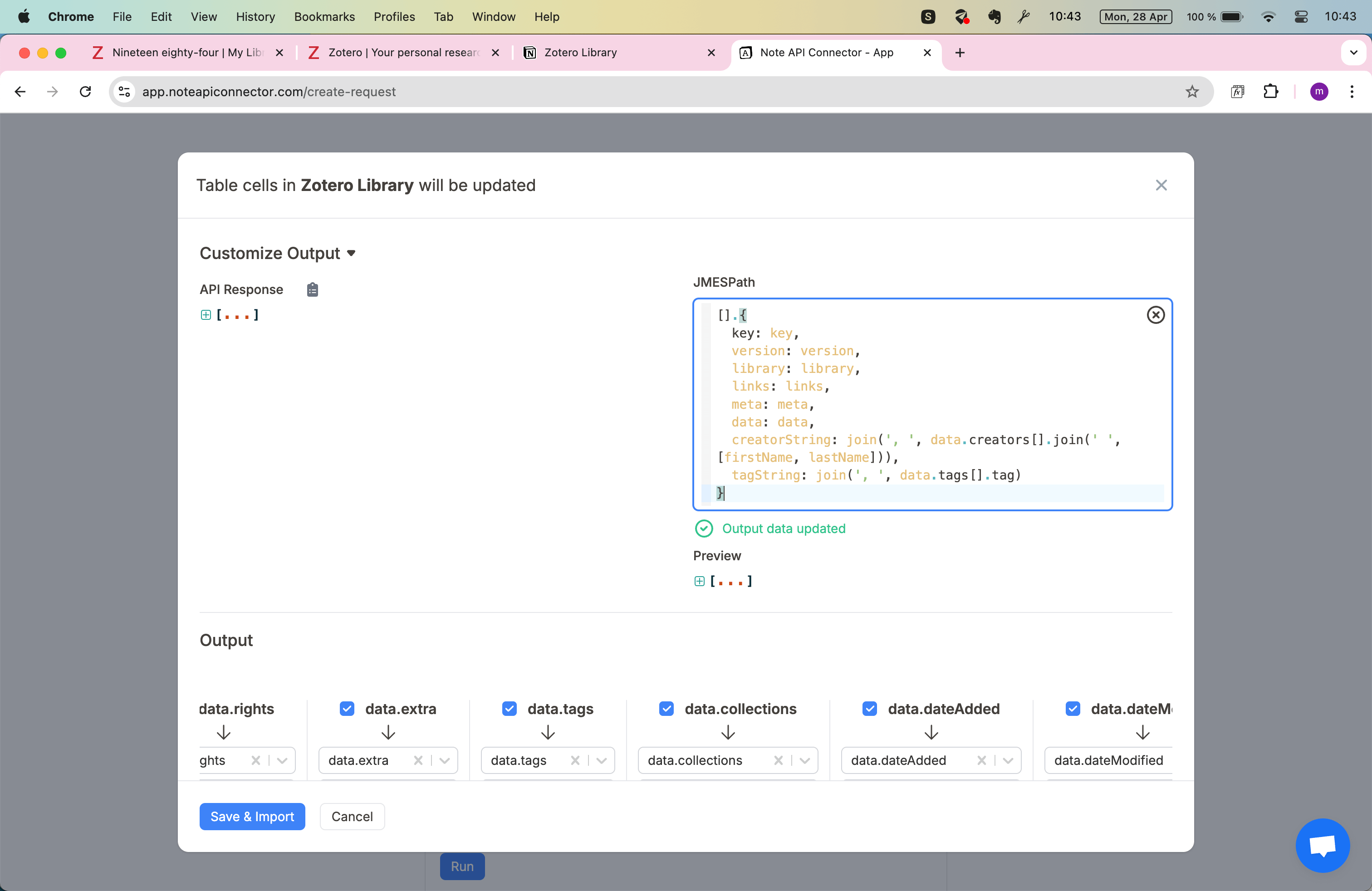Open the Chrome profile avatar
Image resolution: width=1372 pixels, height=891 pixels.
pyautogui.click(x=1318, y=91)
